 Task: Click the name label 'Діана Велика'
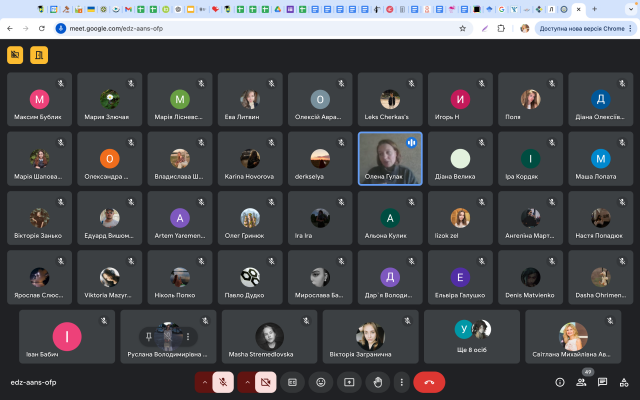tap(455, 177)
